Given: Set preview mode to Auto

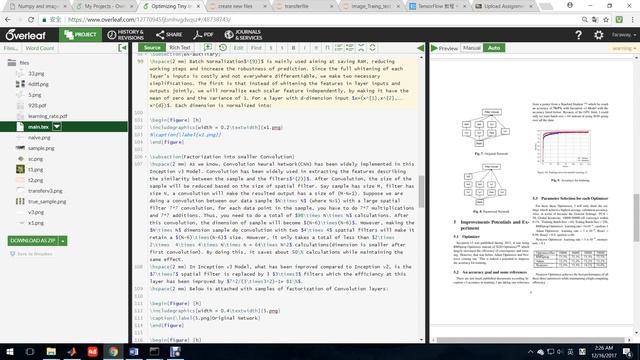Looking at the screenshot, I should pyautogui.click(x=494, y=48).
